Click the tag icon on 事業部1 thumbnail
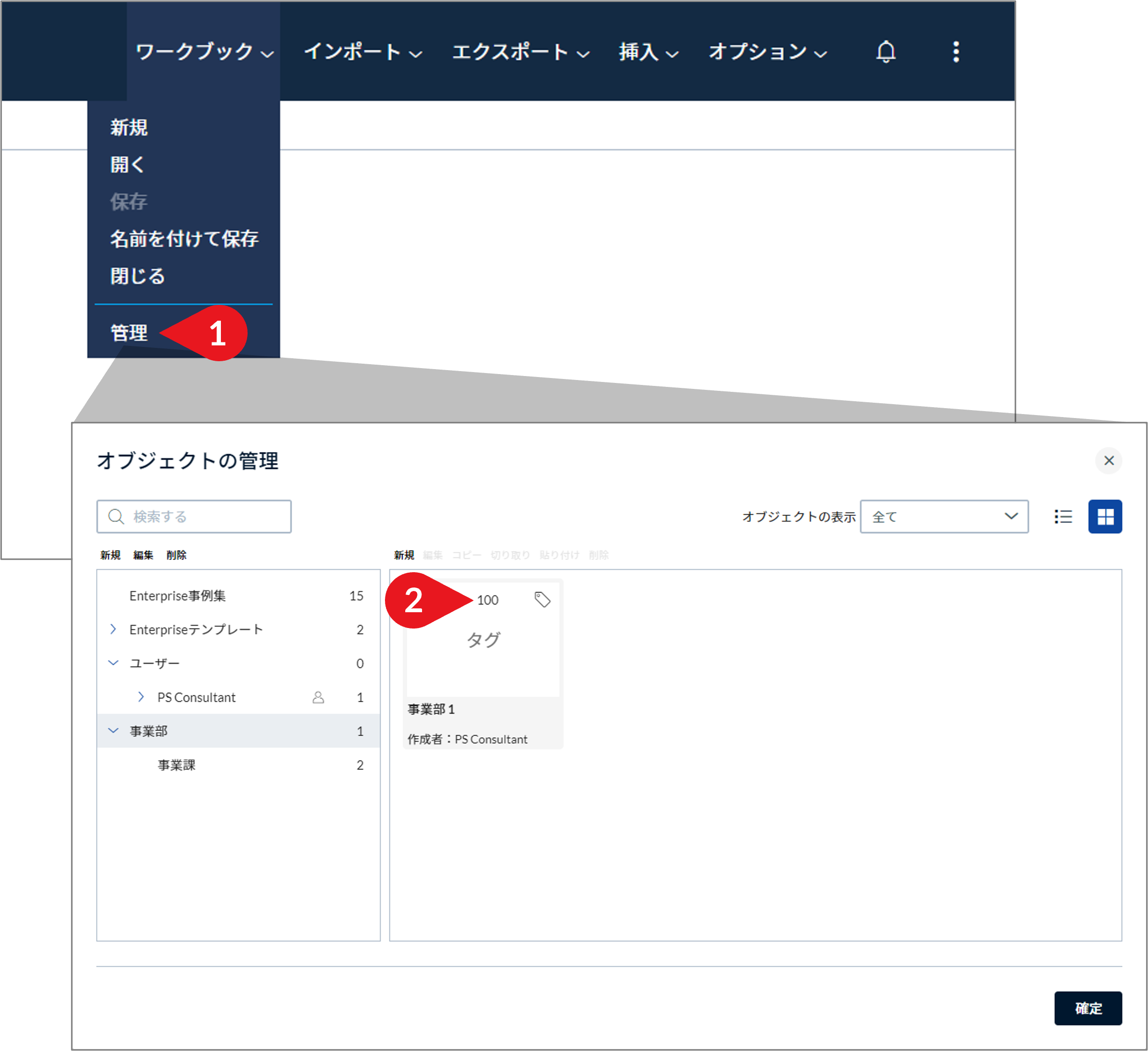The image size is (1148, 1051). pyautogui.click(x=541, y=599)
